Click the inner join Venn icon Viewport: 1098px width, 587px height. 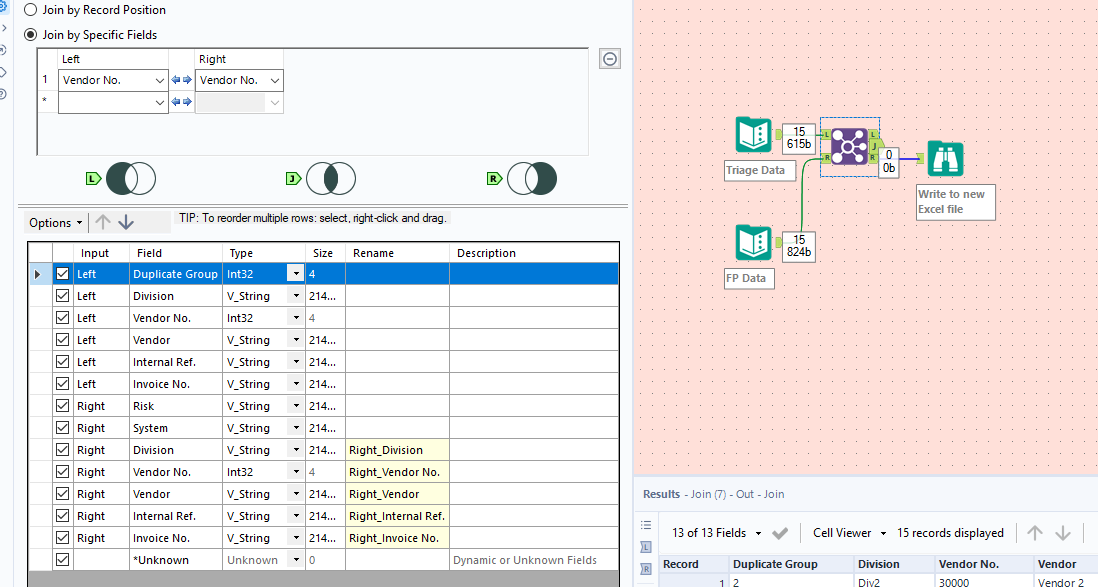331,179
